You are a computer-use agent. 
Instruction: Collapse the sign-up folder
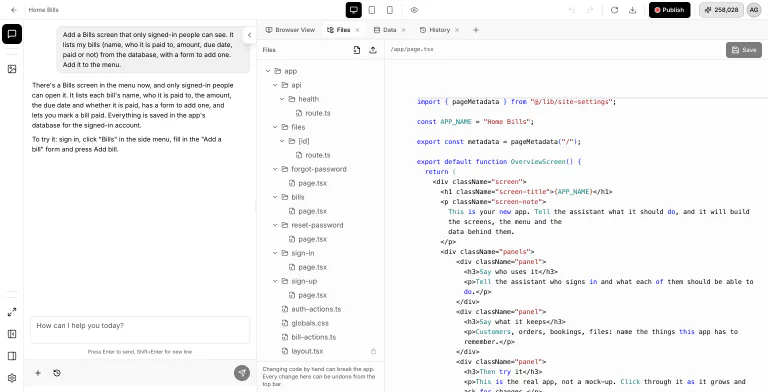pyautogui.click(x=275, y=281)
